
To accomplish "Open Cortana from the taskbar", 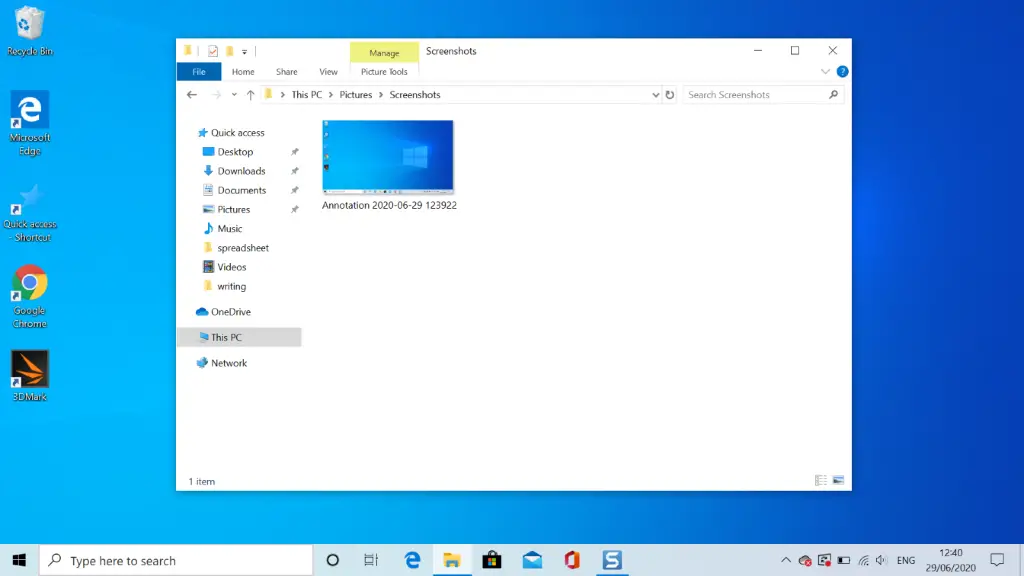I will click(x=332, y=560).
